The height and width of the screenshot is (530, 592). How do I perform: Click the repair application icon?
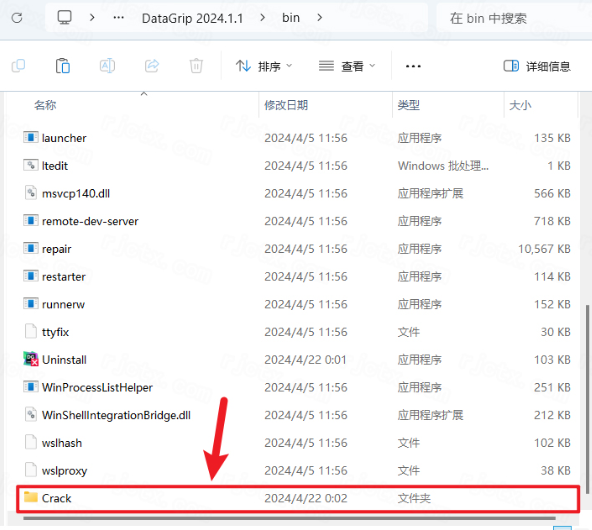(31, 248)
